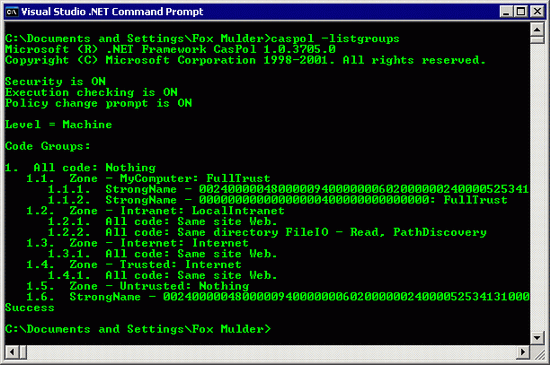
Task: Click the final 'C:\Documents and Settings\Fox Mulder>' prompt
Action: click(138, 329)
